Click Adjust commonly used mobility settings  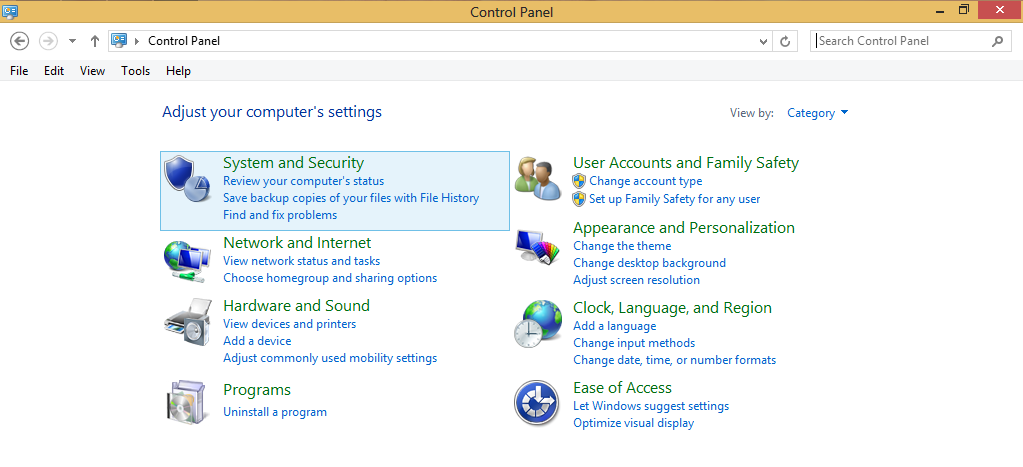(330, 357)
